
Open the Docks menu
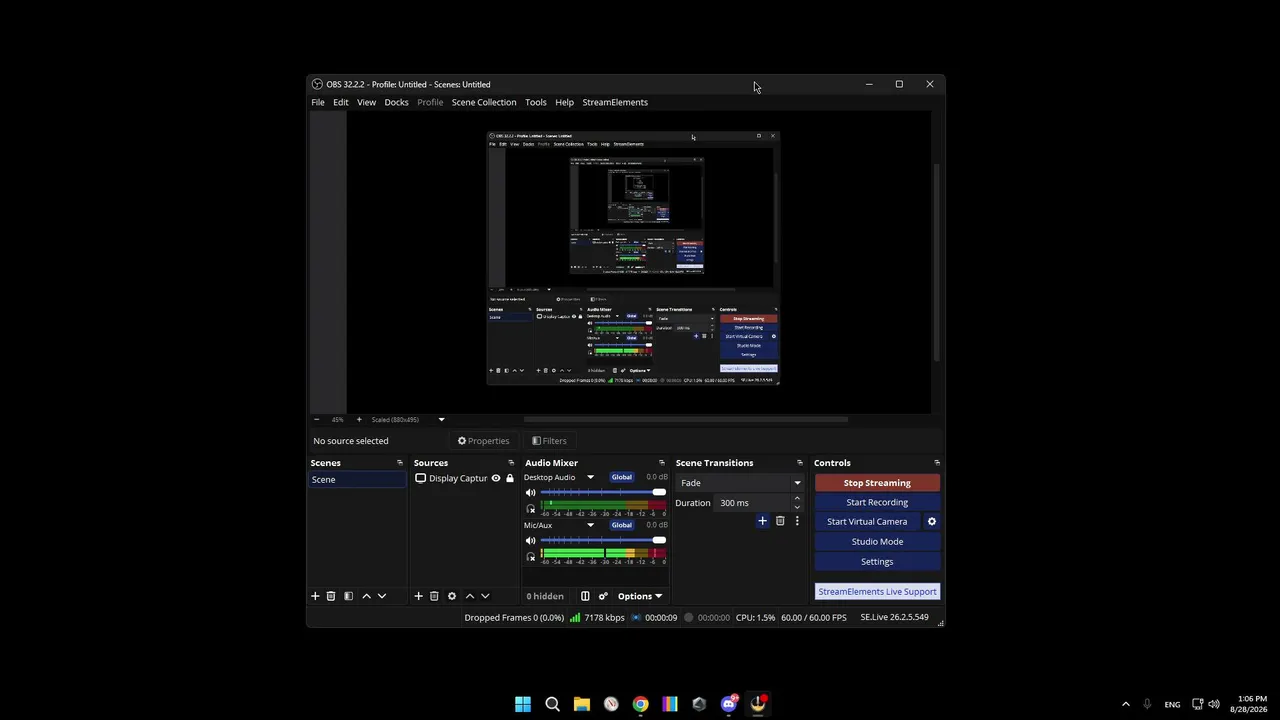397,102
